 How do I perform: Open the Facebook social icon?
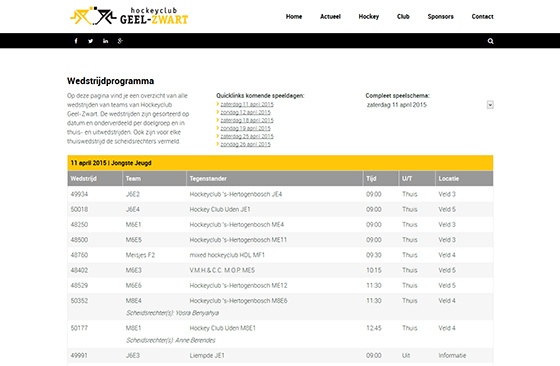pyautogui.click(x=76, y=41)
